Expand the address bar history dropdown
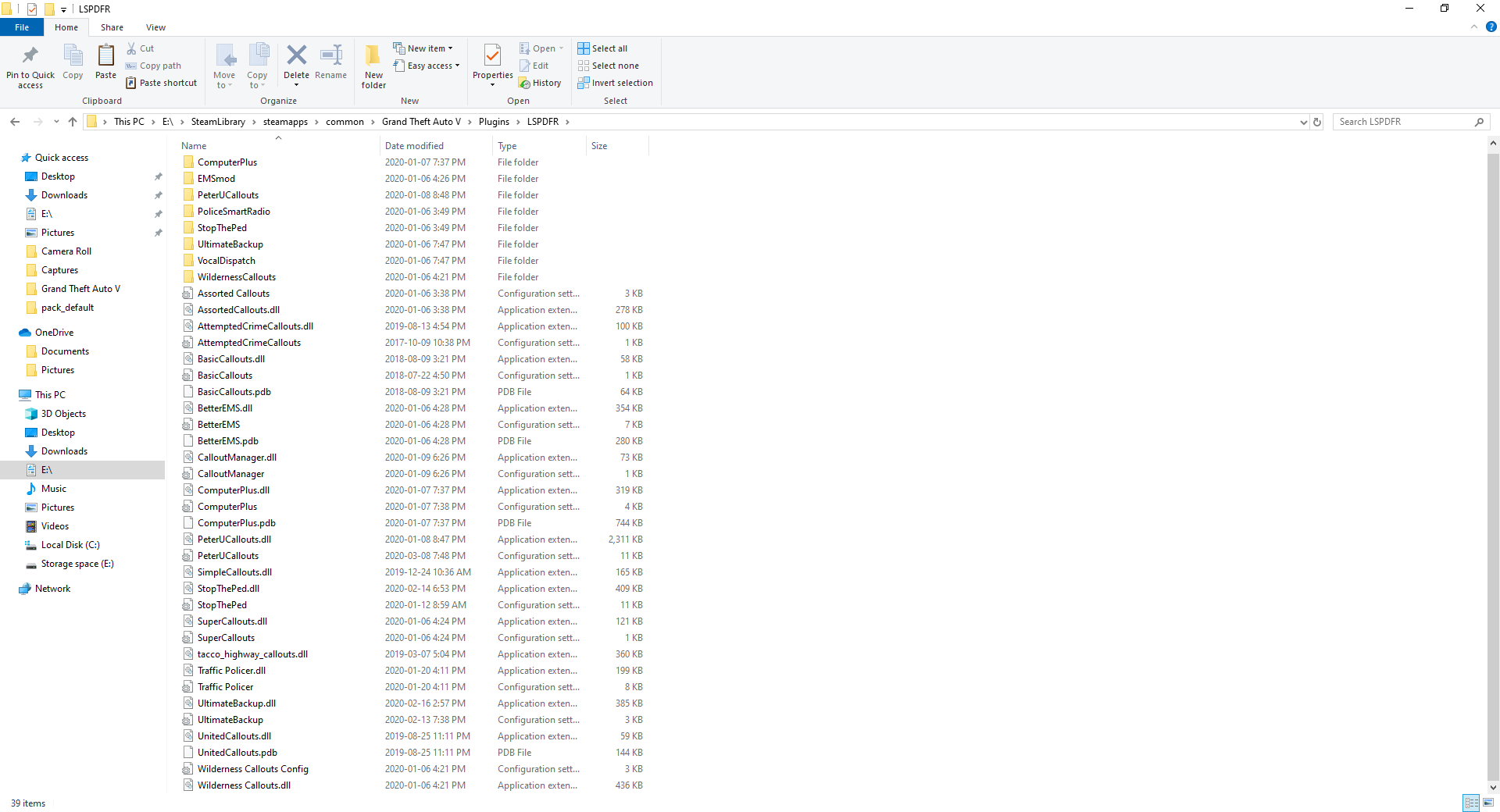This screenshot has height=812, width=1500. pos(1302,122)
